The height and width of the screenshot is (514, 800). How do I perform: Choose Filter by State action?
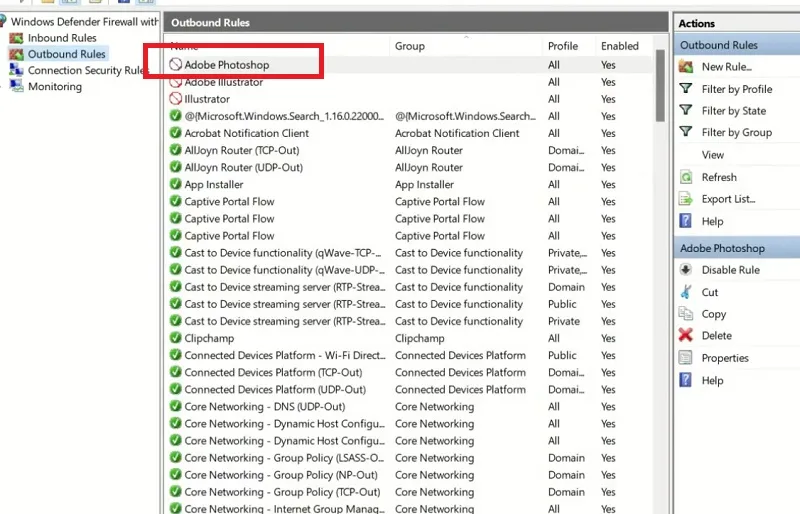pos(734,111)
